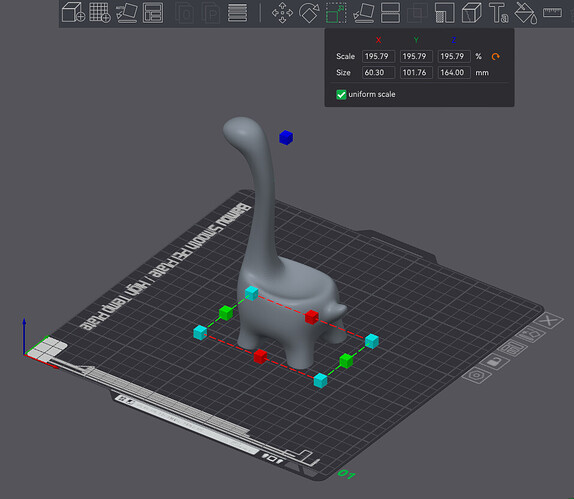Open the Measure ruler tool
Screen dimensions: 574x499
[x=552, y=12]
